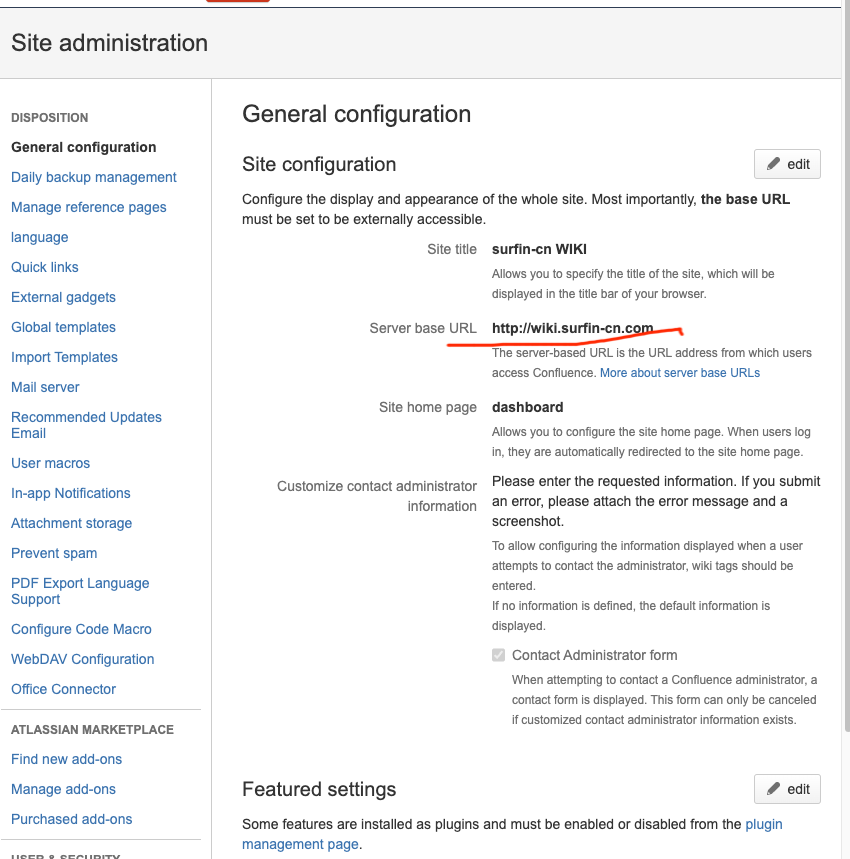Viewport: 850px width, 859px height.
Task: Open Attachment storage settings
Action: tap(72, 523)
